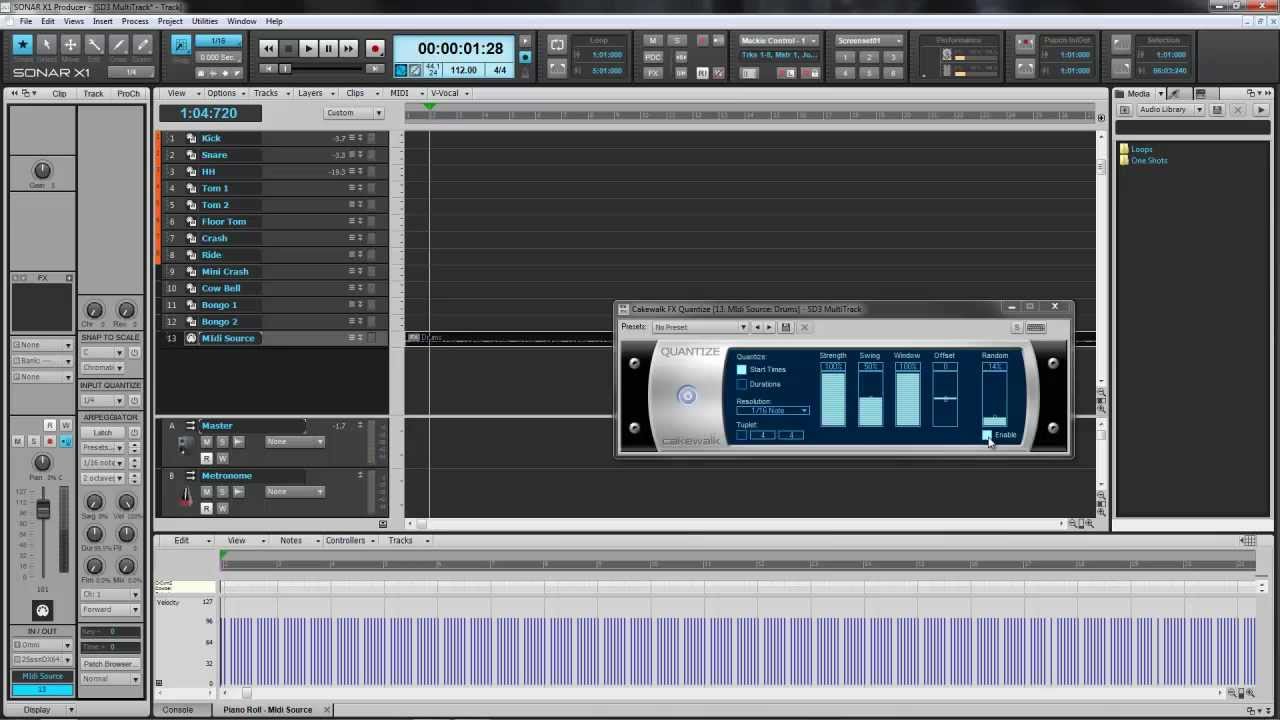Click the Random amount slider
The image size is (1280, 720).
(x=994, y=399)
